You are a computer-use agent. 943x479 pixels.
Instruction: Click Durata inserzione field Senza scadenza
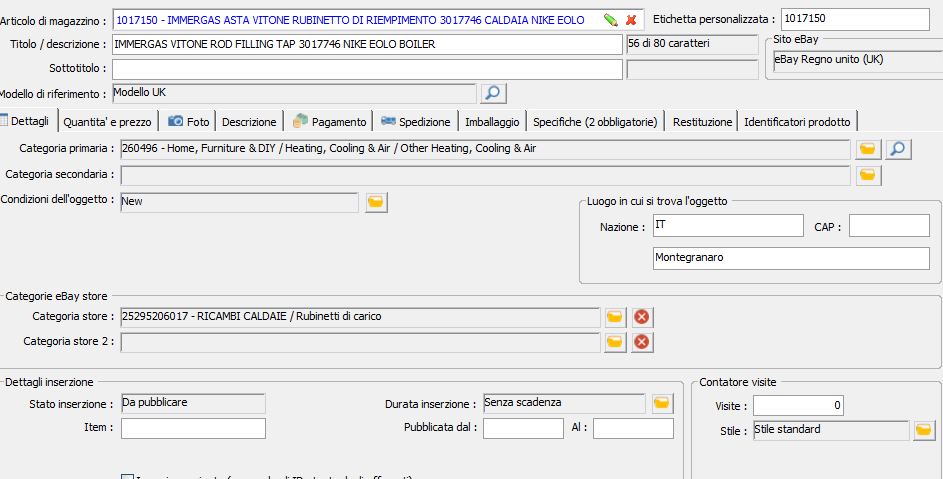[x=564, y=403]
